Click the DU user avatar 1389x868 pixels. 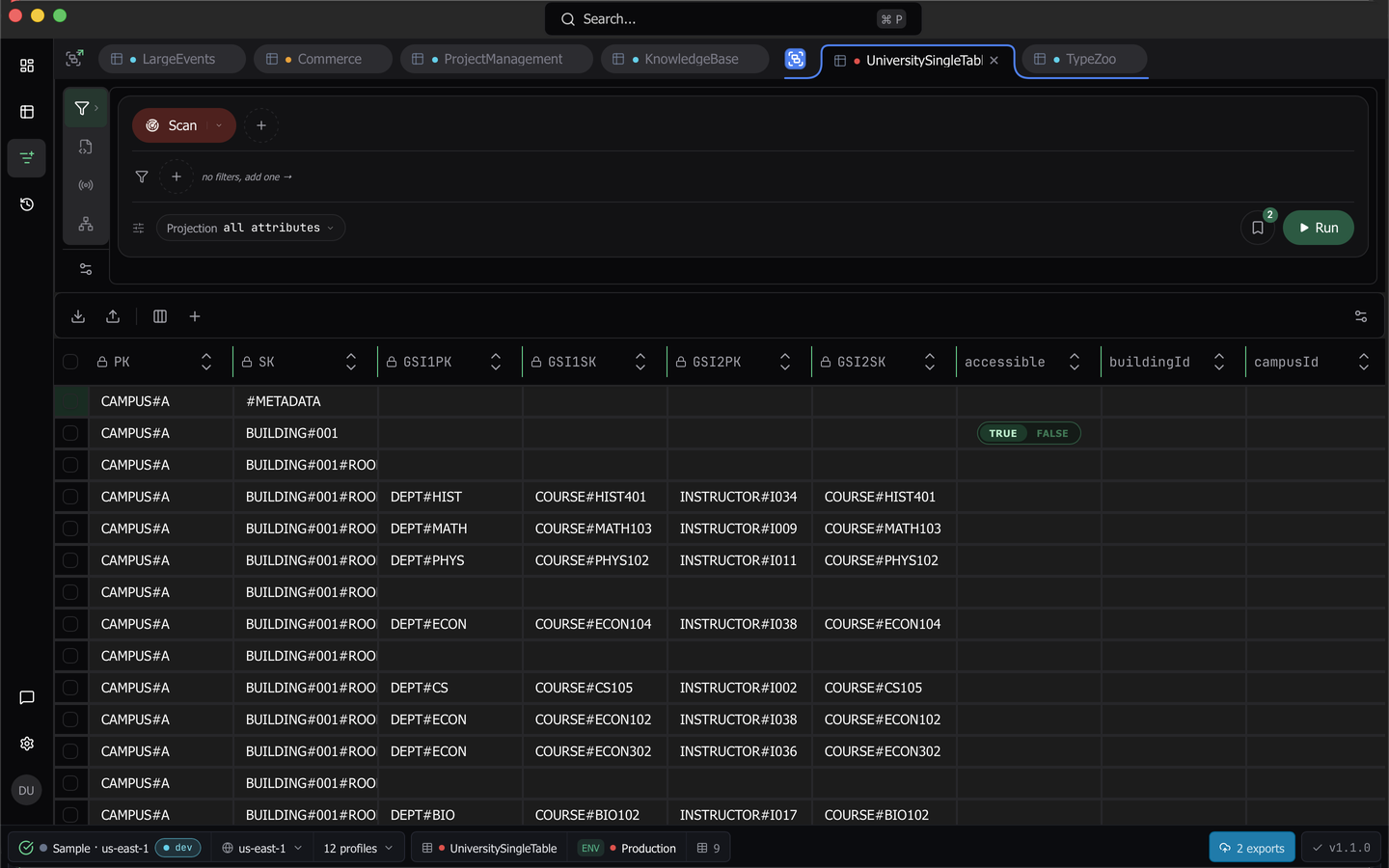point(26,790)
